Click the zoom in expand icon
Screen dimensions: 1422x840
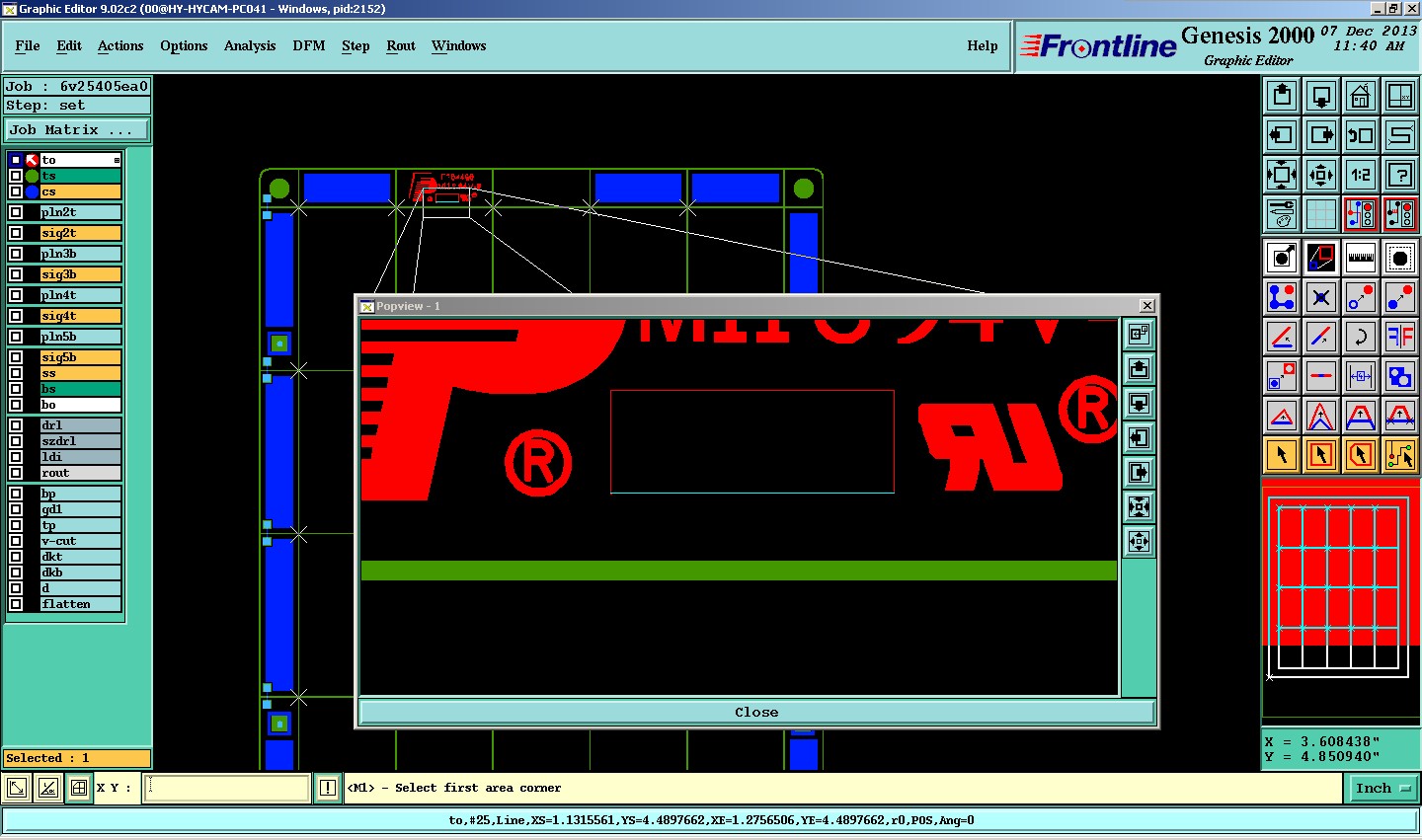click(x=1282, y=175)
